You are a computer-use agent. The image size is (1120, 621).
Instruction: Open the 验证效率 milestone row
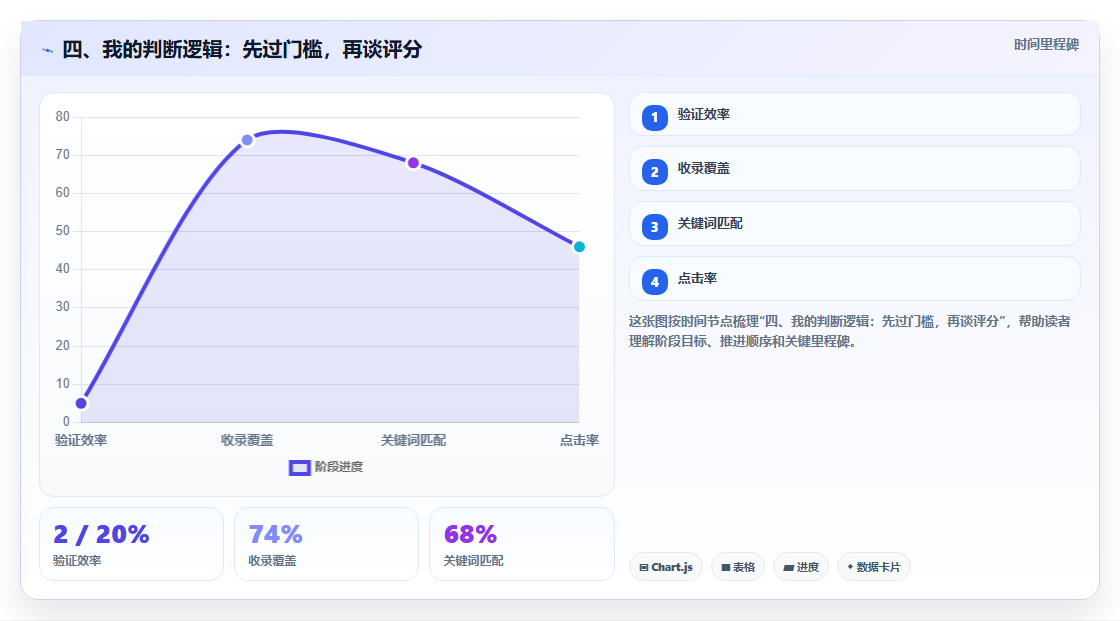[854, 114]
